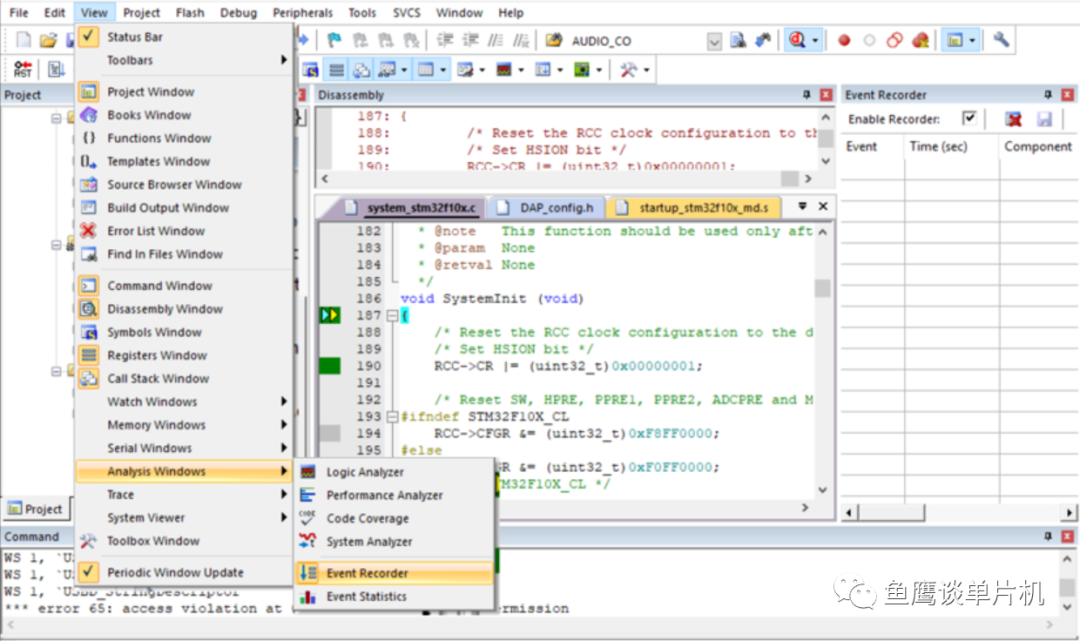Clear Event Recorder with red X icon
The width and height of the screenshot is (1080, 641).
tap(1013, 119)
